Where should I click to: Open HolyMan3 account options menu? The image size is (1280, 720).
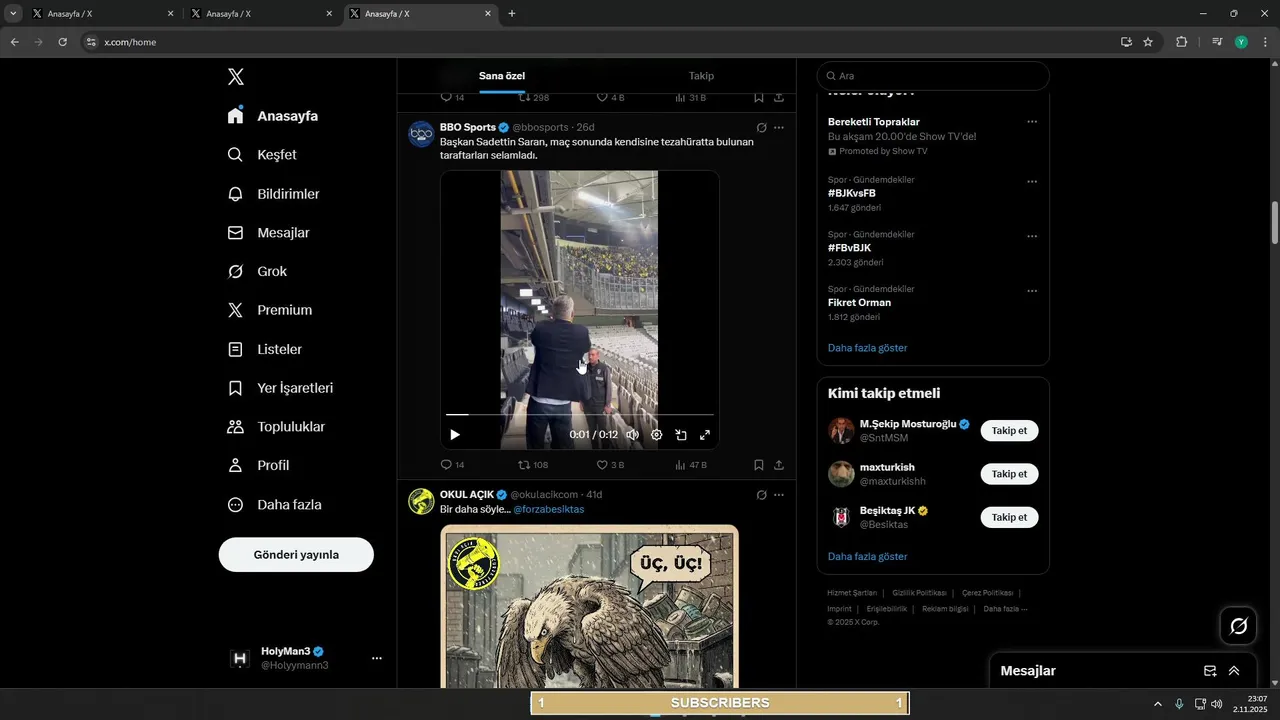click(x=377, y=658)
